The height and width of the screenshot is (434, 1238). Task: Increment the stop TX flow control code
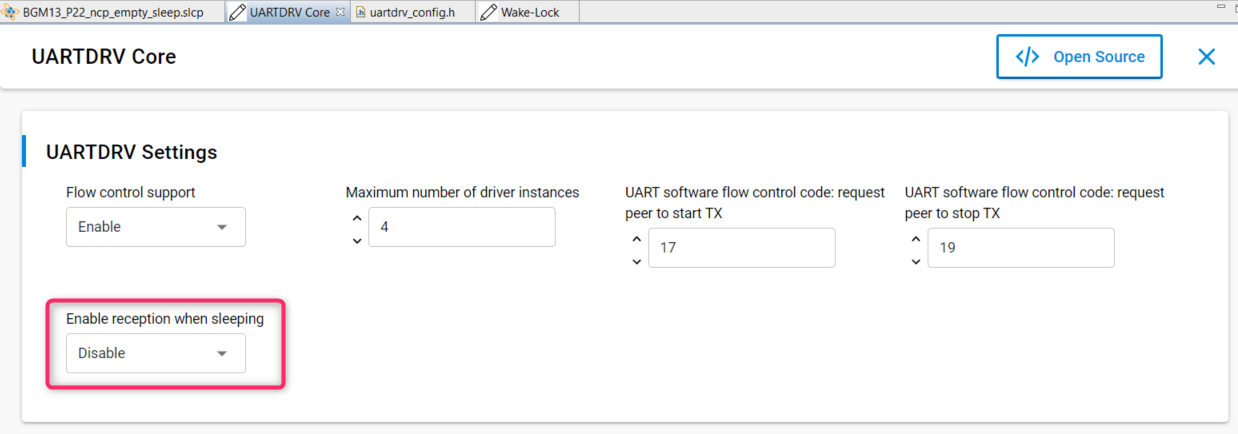pyautogui.click(x=916, y=239)
